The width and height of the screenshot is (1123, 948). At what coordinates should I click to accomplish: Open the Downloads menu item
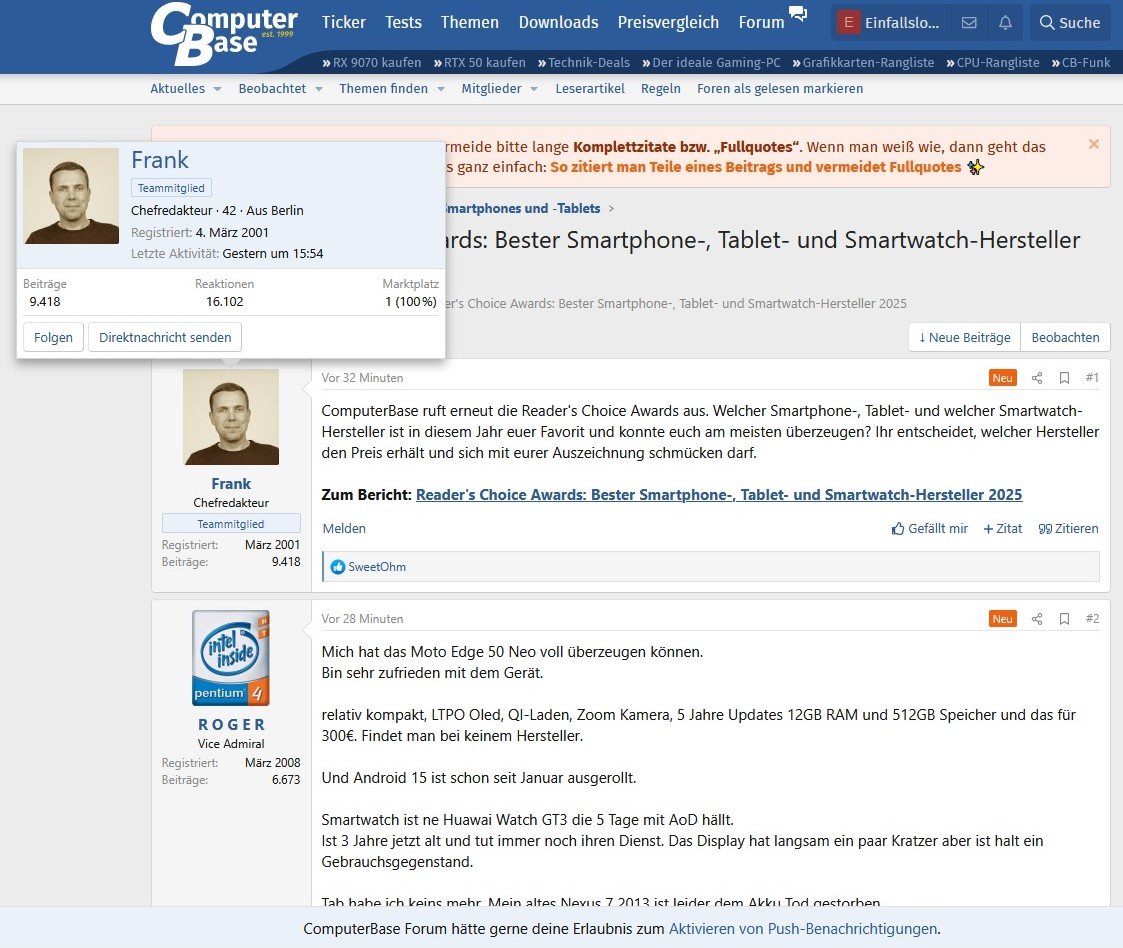pyautogui.click(x=559, y=22)
